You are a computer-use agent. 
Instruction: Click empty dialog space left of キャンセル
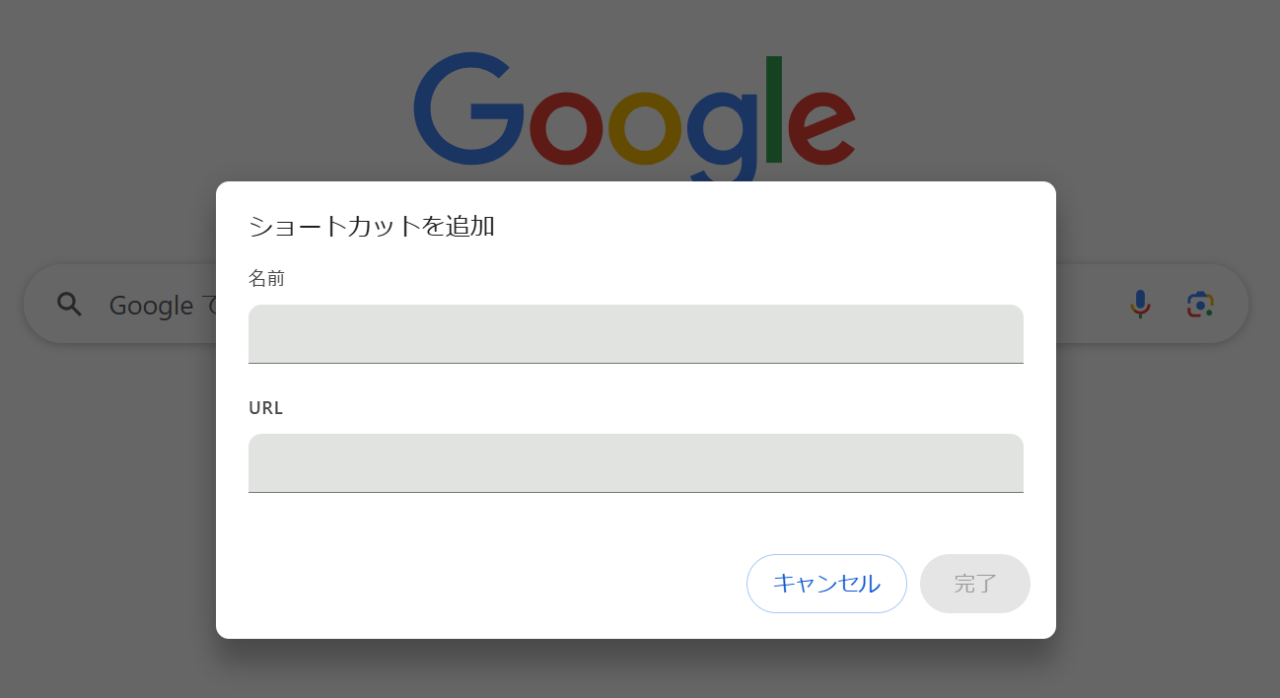[490, 583]
